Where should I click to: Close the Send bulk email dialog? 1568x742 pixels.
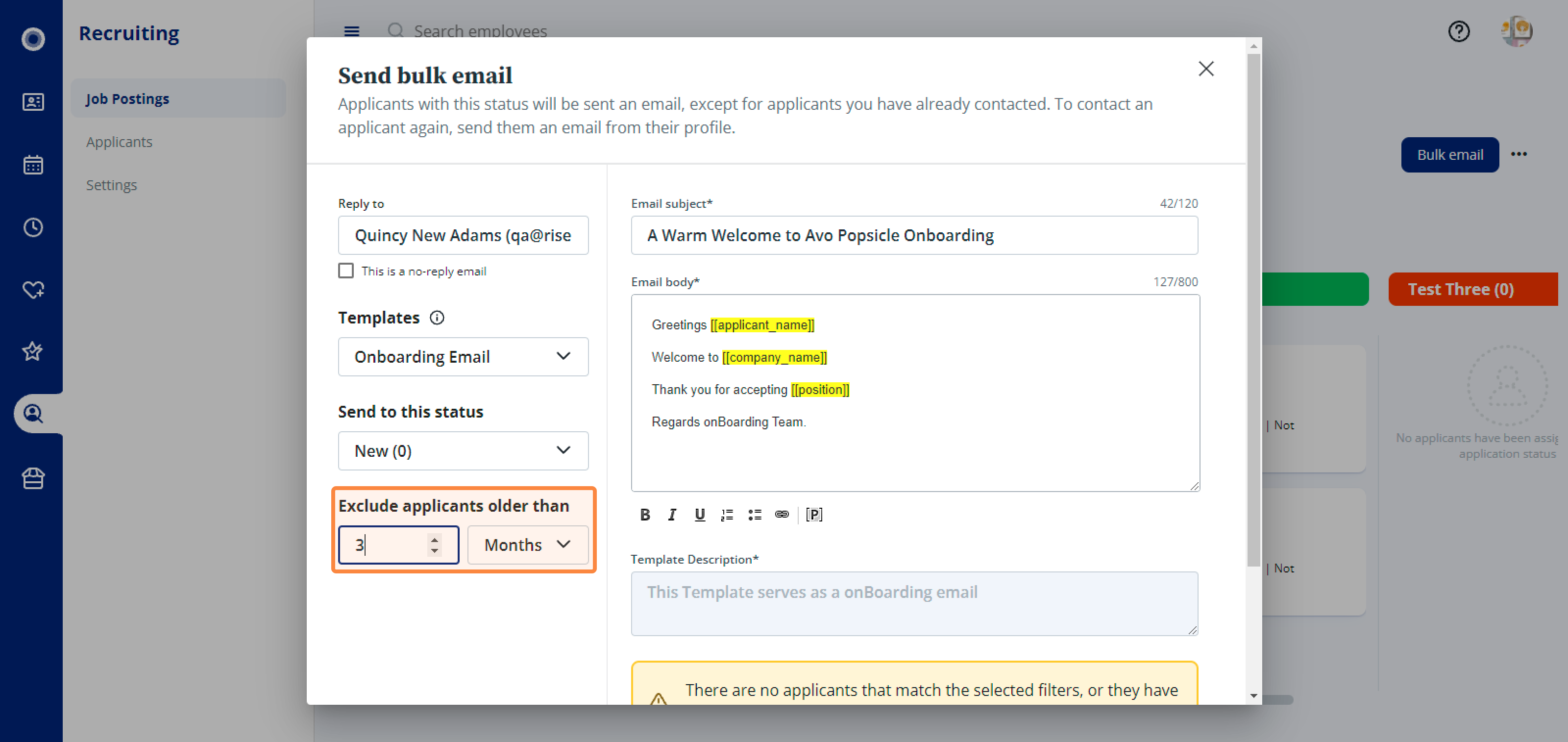pos(1206,69)
